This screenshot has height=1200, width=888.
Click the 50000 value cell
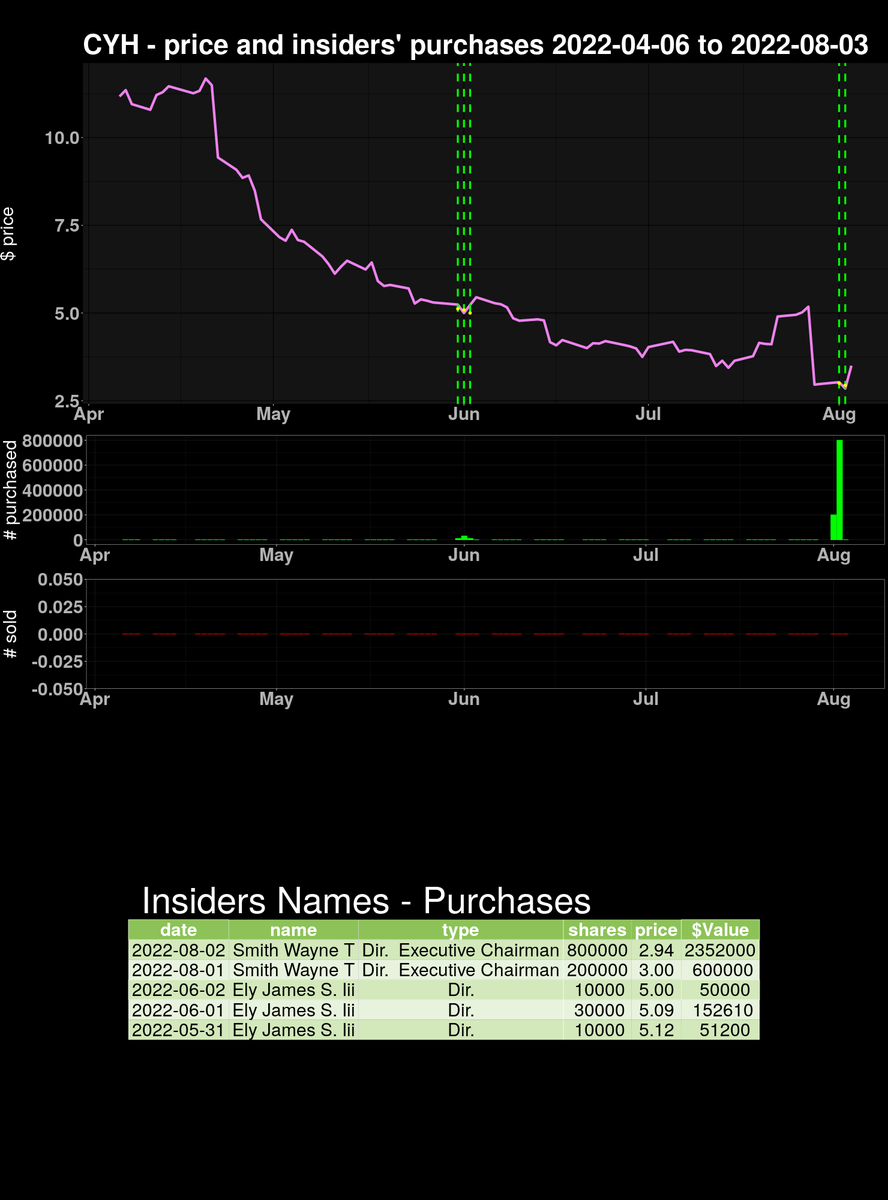point(720,989)
